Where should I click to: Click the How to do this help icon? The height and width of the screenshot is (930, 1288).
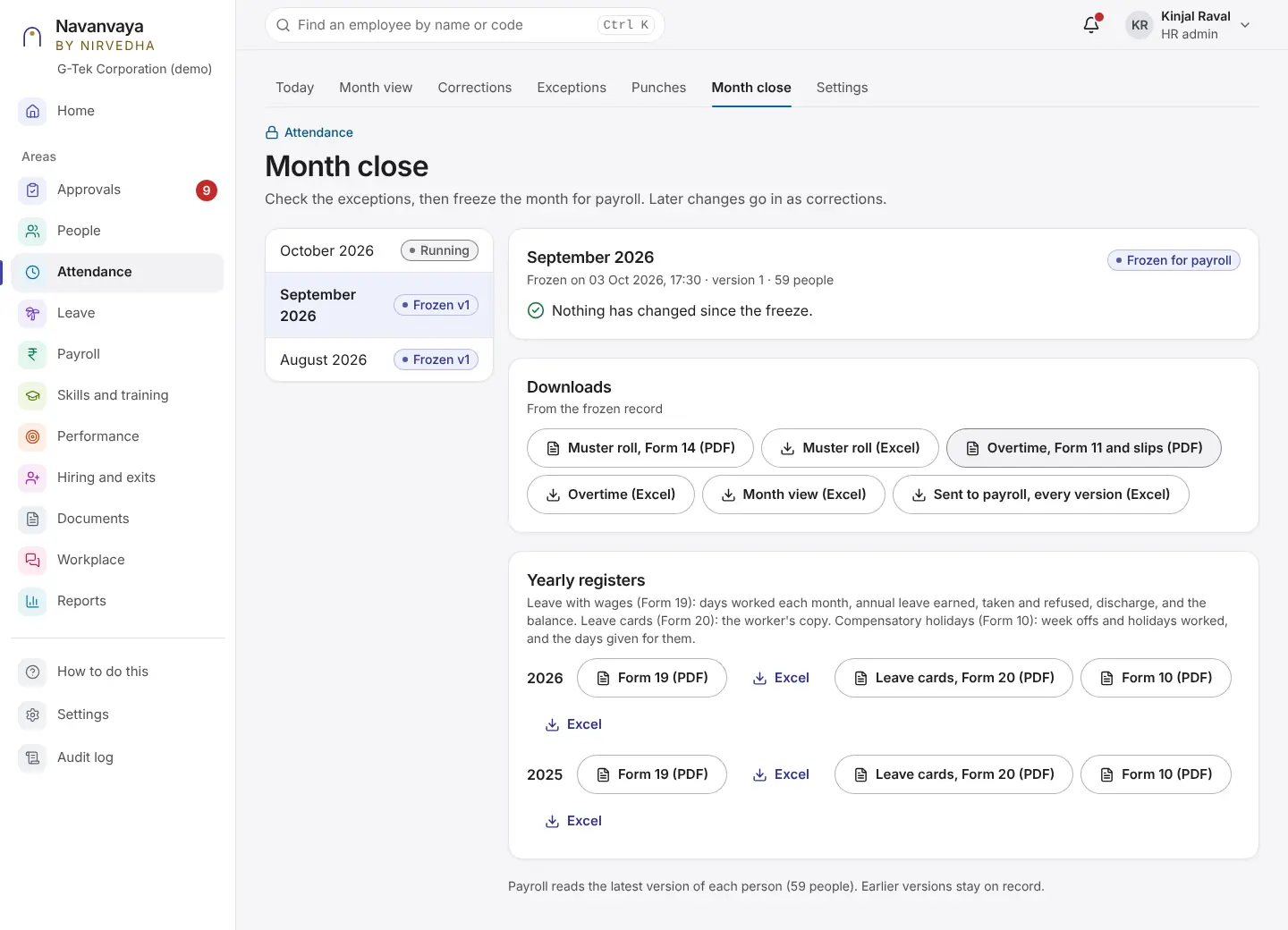coord(33,672)
